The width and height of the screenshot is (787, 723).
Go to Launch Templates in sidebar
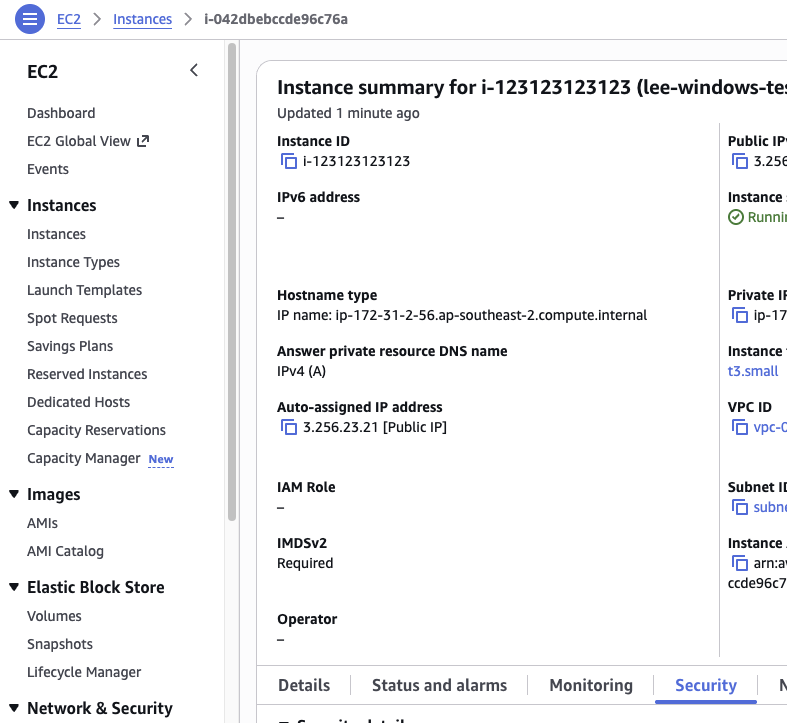84,290
